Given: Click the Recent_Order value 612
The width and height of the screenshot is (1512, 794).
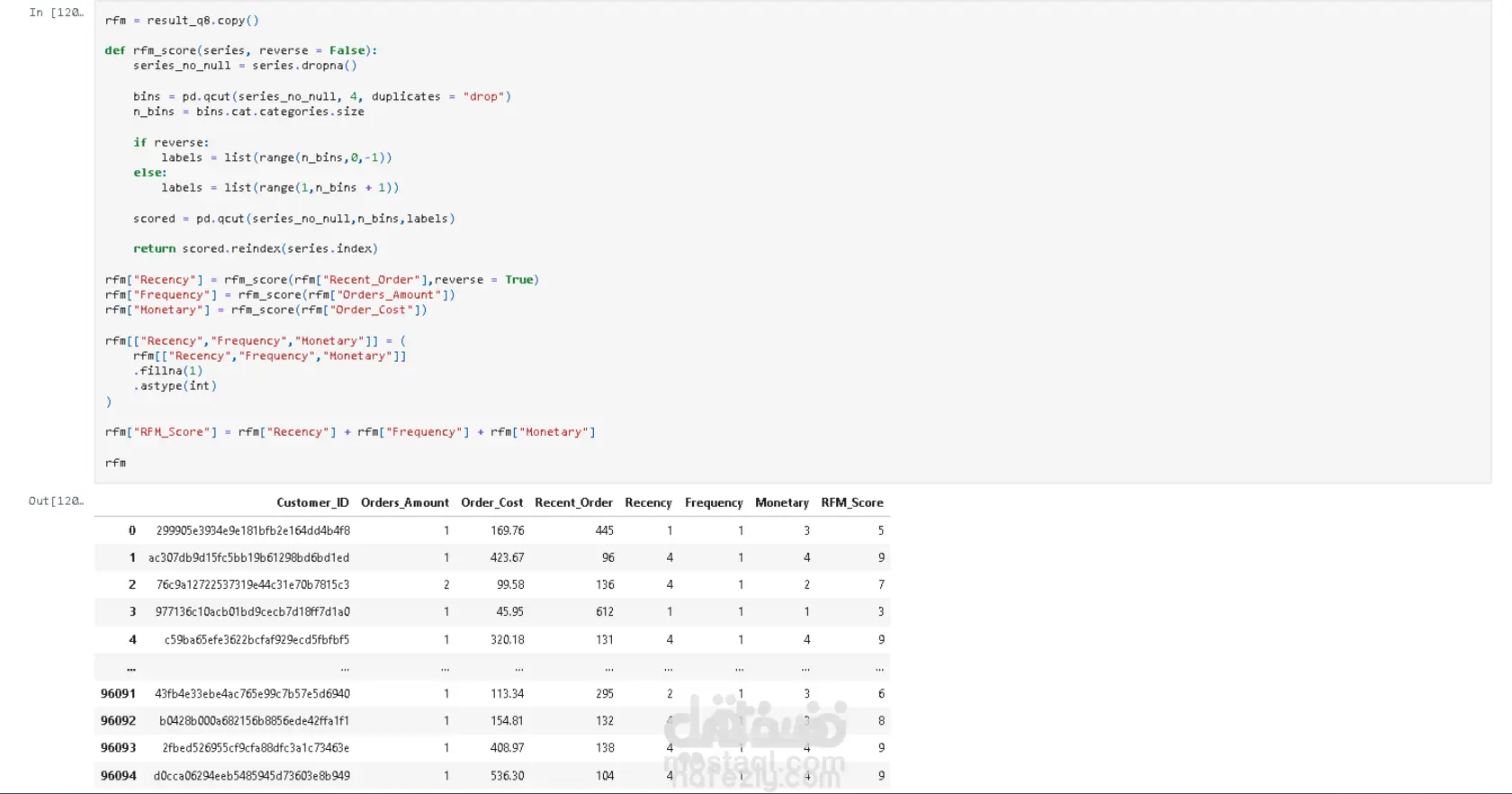Looking at the screenshot, I should click(605, 612).
